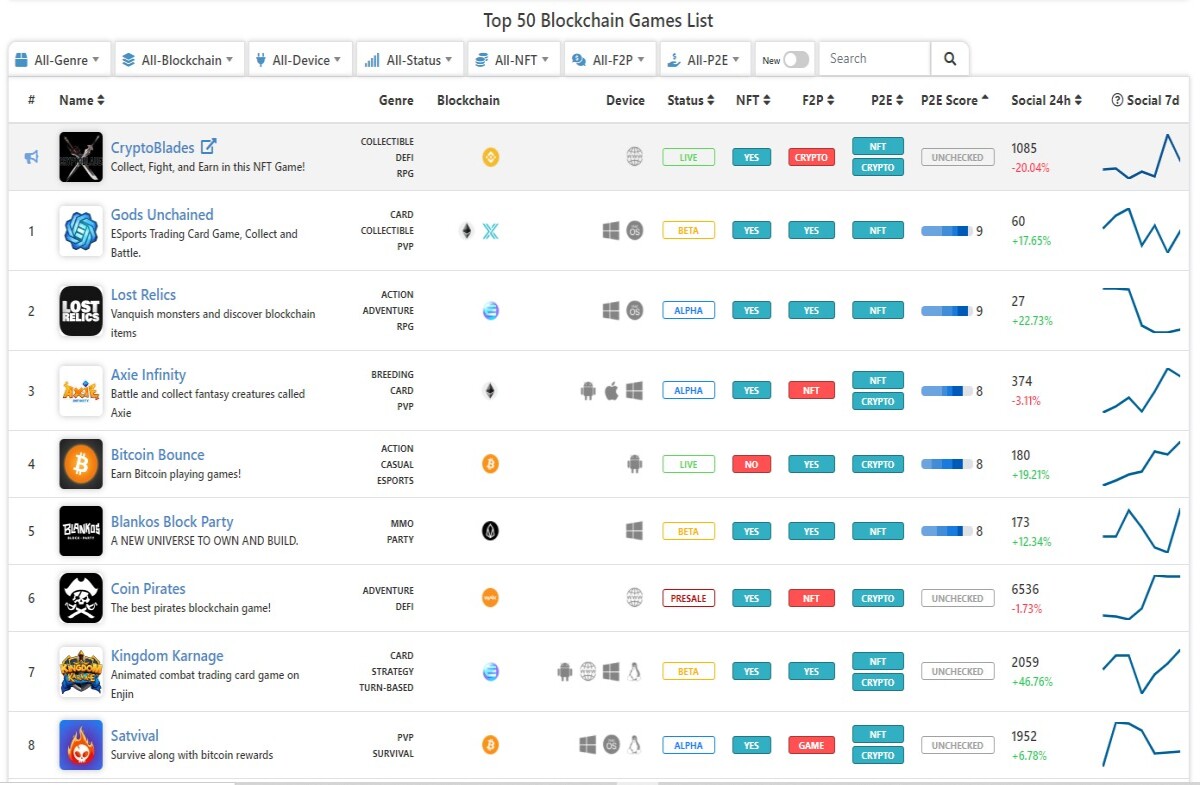The width and height of the screenshot is (1200, 785).
Task: Sort the table by P2E column
Action: (x=886, y=100)
